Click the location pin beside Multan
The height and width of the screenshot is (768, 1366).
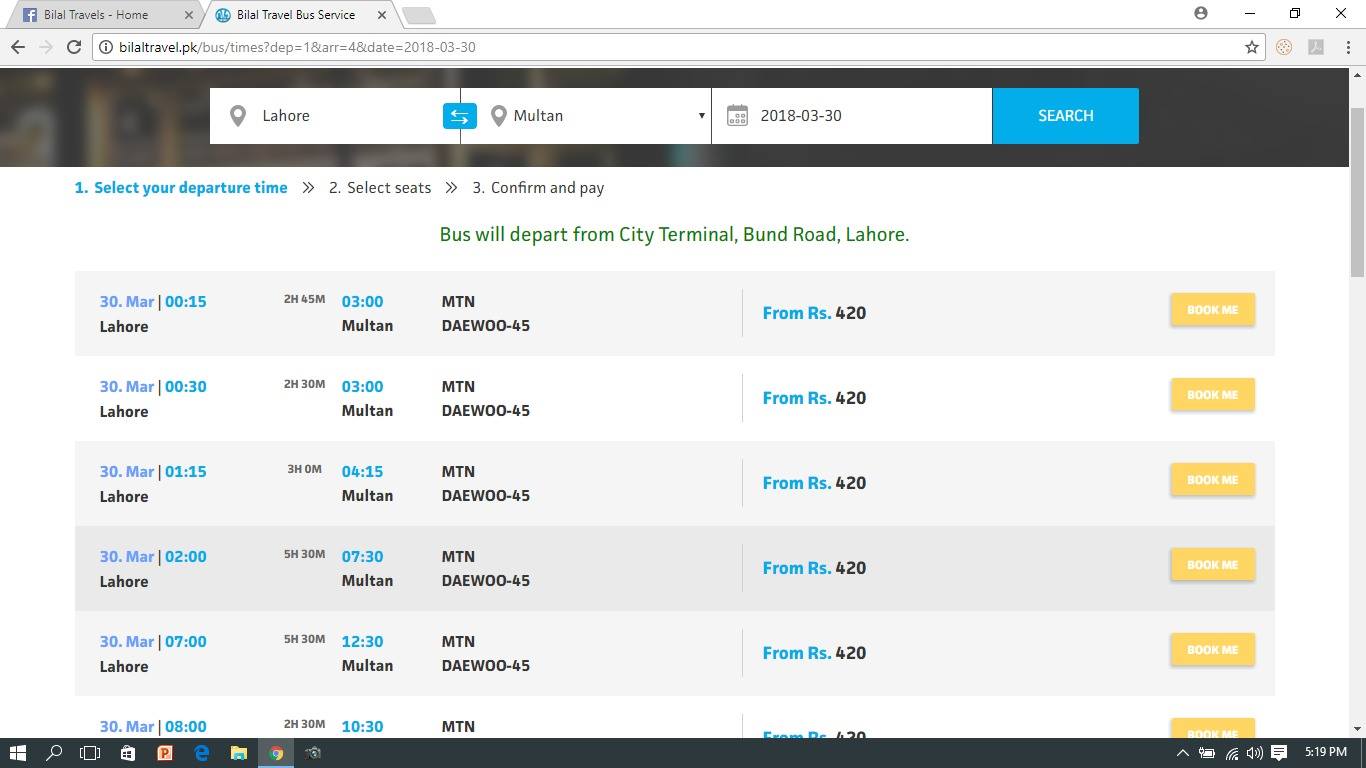tap(499, 116)
